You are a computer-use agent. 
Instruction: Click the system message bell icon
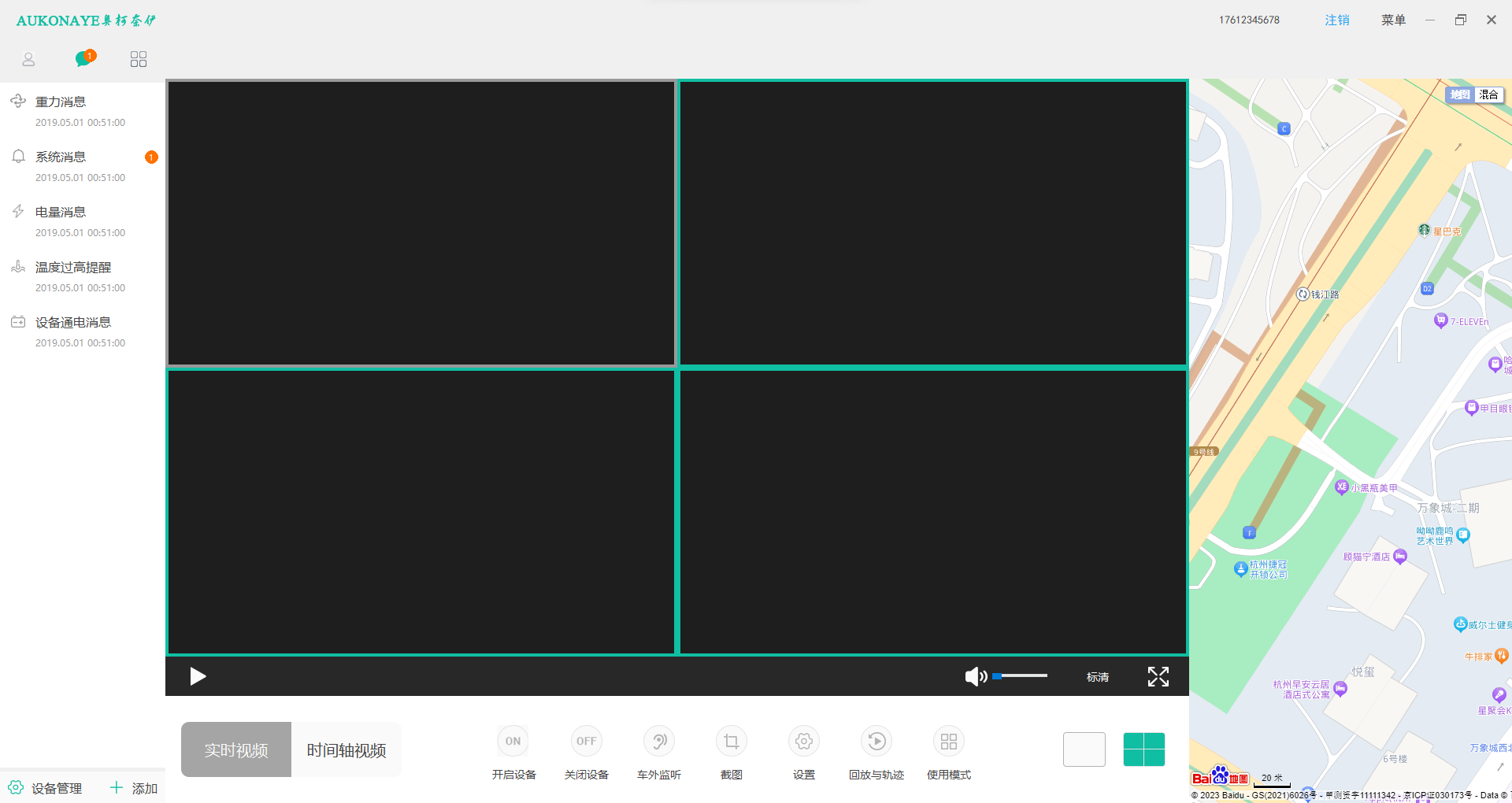tap(18, 156)
